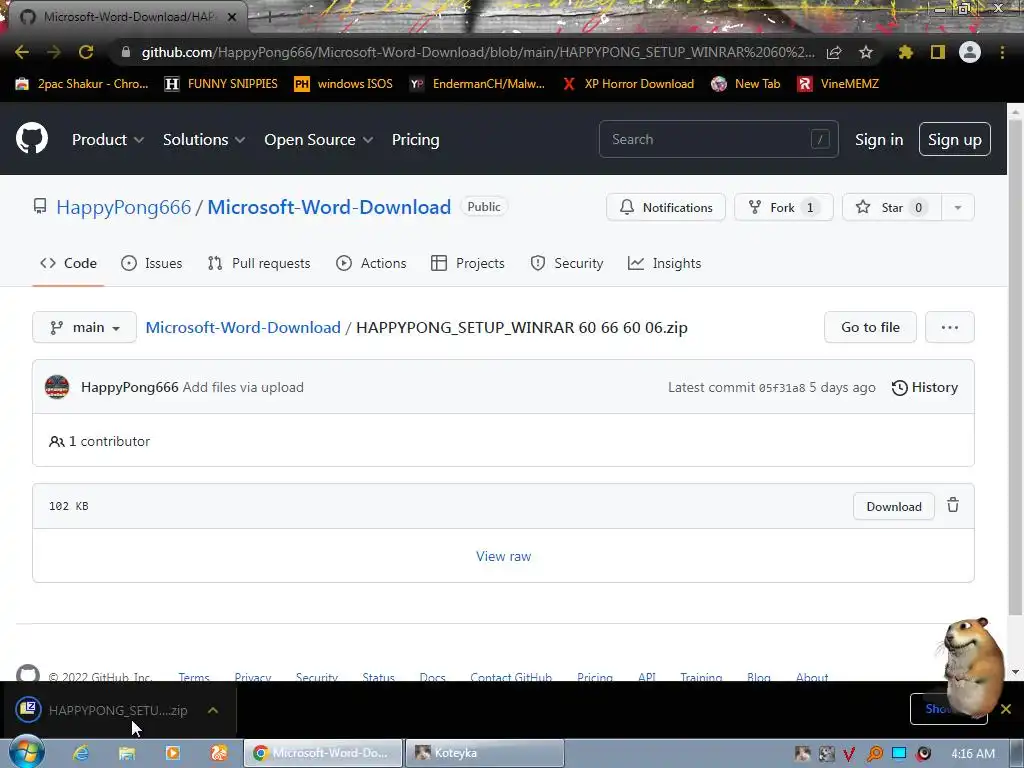Open Product dropdown menu
This screenshot has width=1024, height=768.
(x=108, y=140)
